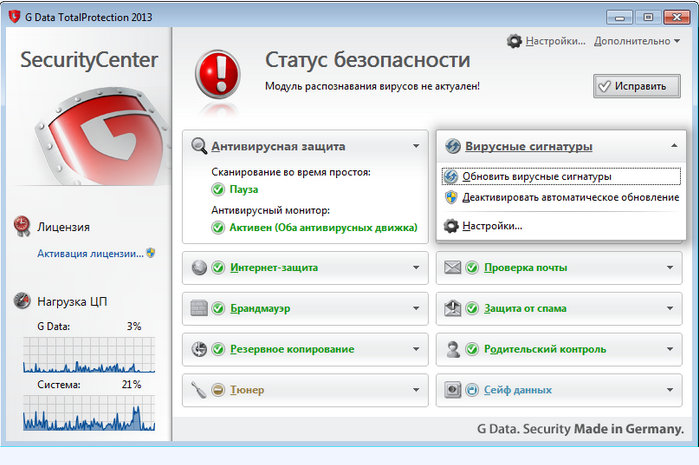This screenshot has height=465, width=699.
Task: Click green check status of Резервное копирование
Action: 218,349
